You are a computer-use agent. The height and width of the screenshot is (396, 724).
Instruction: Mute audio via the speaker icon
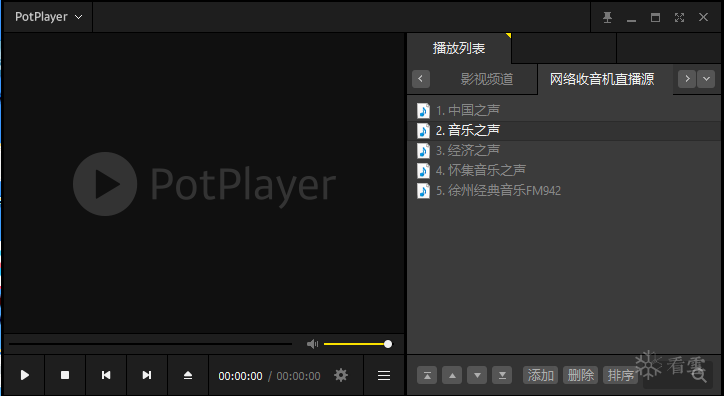tap(313, 344)
